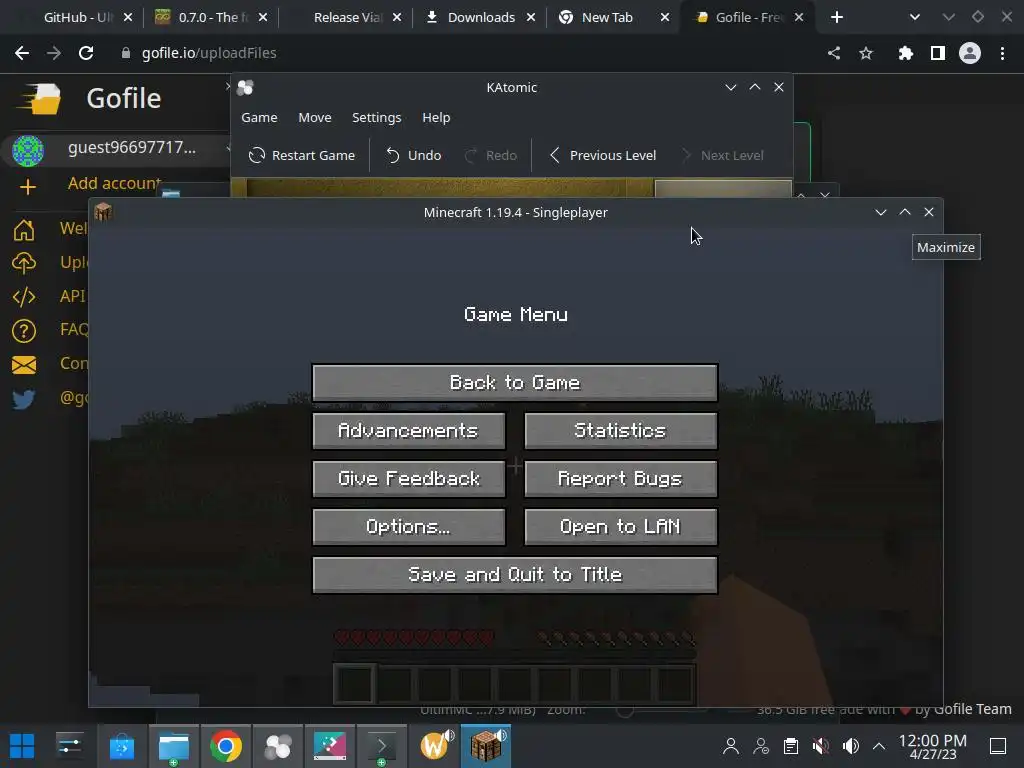Click show desktop button in tray
Screen dimensions: 1024x768
pyautogui.click(x=998, y=746)
